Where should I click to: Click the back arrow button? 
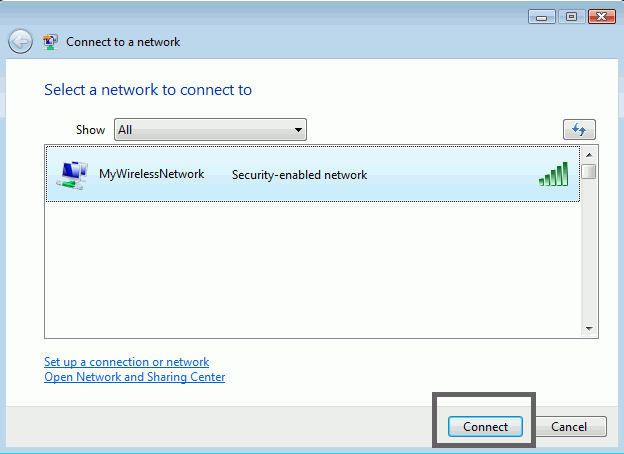point(20,41)
